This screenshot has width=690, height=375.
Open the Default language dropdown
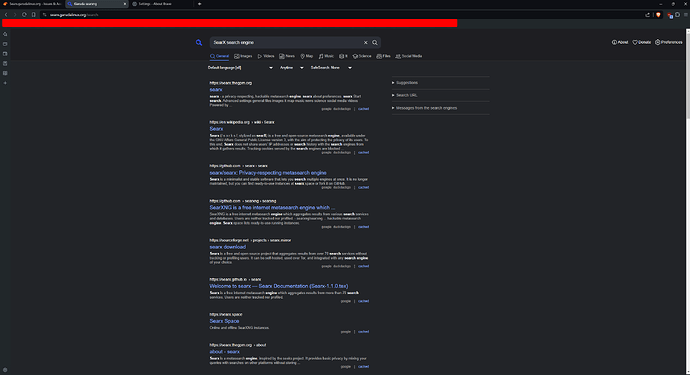point(240,68)
